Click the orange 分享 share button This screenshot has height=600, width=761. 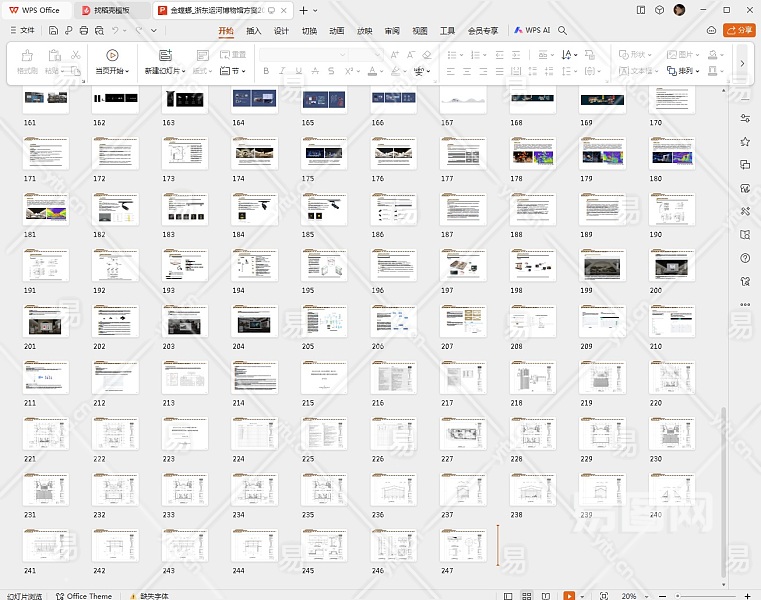[740, 31]
